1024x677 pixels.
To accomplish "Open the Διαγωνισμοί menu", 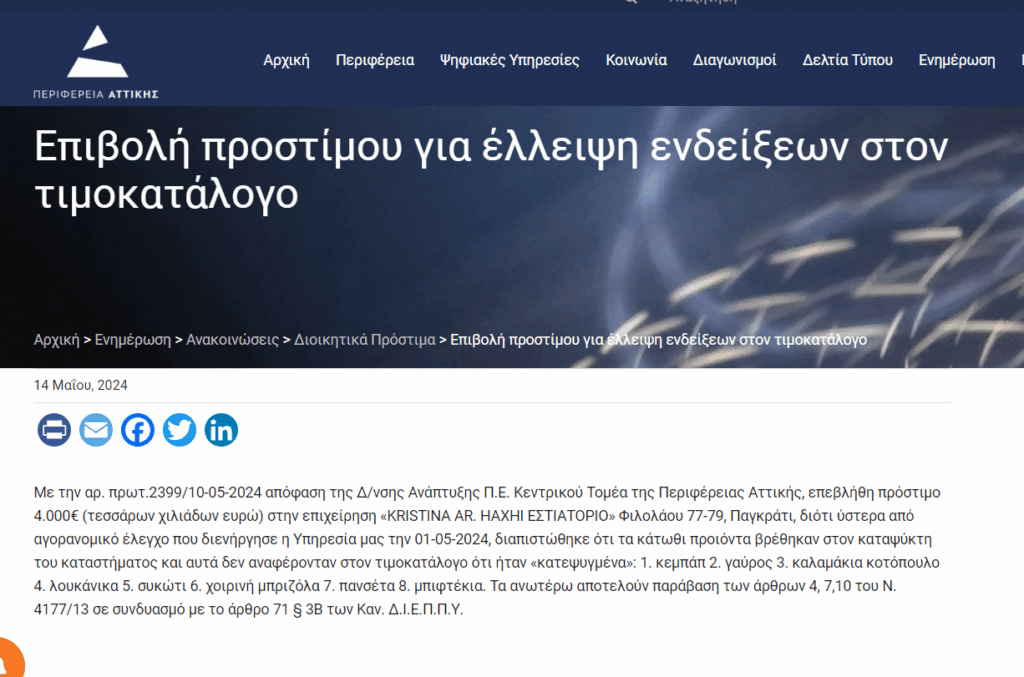I will point(735,60).
